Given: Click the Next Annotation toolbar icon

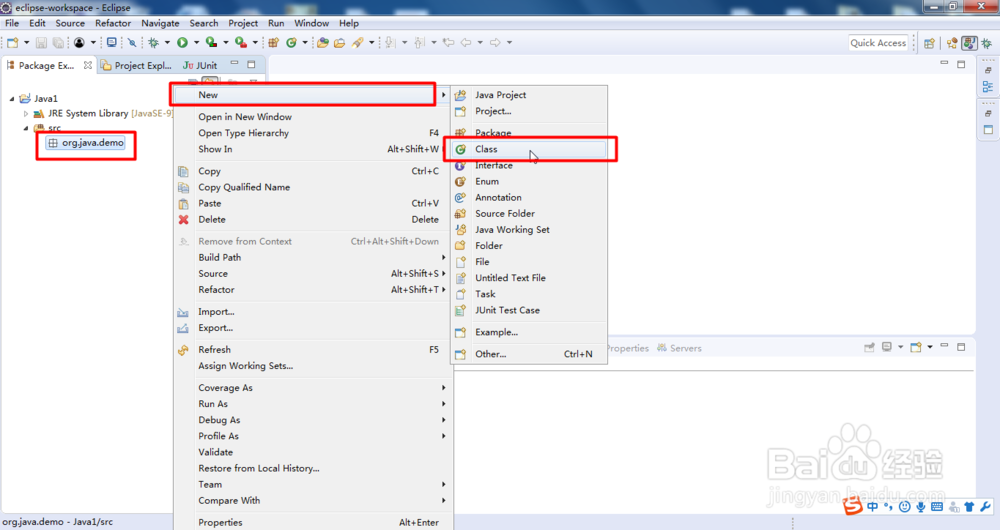Looking at the screenshot, I should click(x=390, y=43).
